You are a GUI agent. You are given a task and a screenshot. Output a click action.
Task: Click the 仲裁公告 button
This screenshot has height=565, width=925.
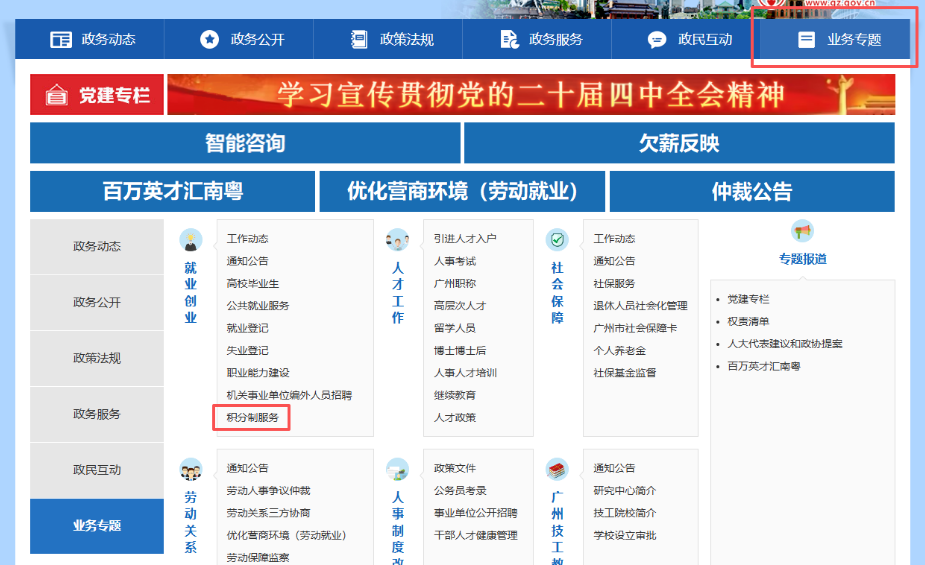tap(752, 191)
